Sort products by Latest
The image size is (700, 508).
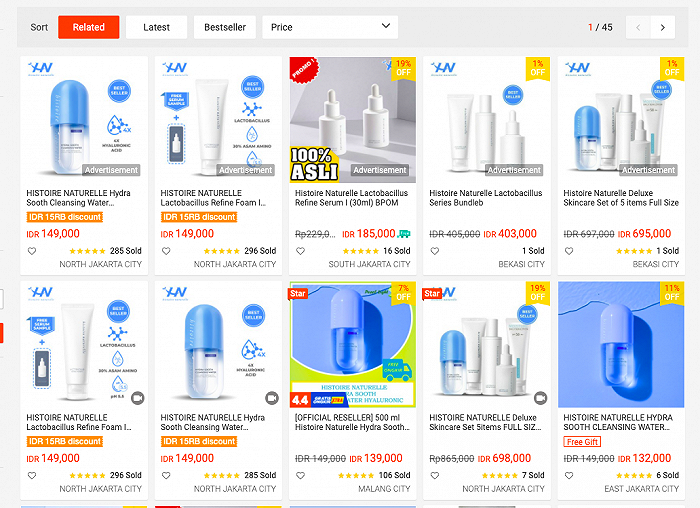point(156,27)
